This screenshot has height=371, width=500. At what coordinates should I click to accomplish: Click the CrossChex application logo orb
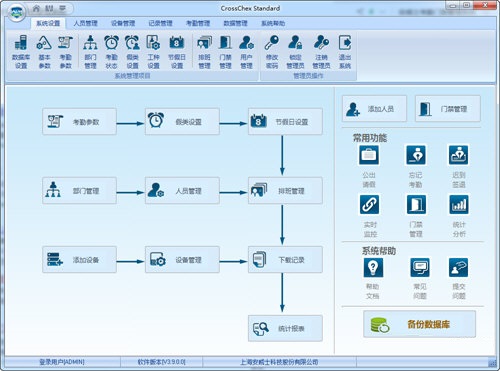16,12
